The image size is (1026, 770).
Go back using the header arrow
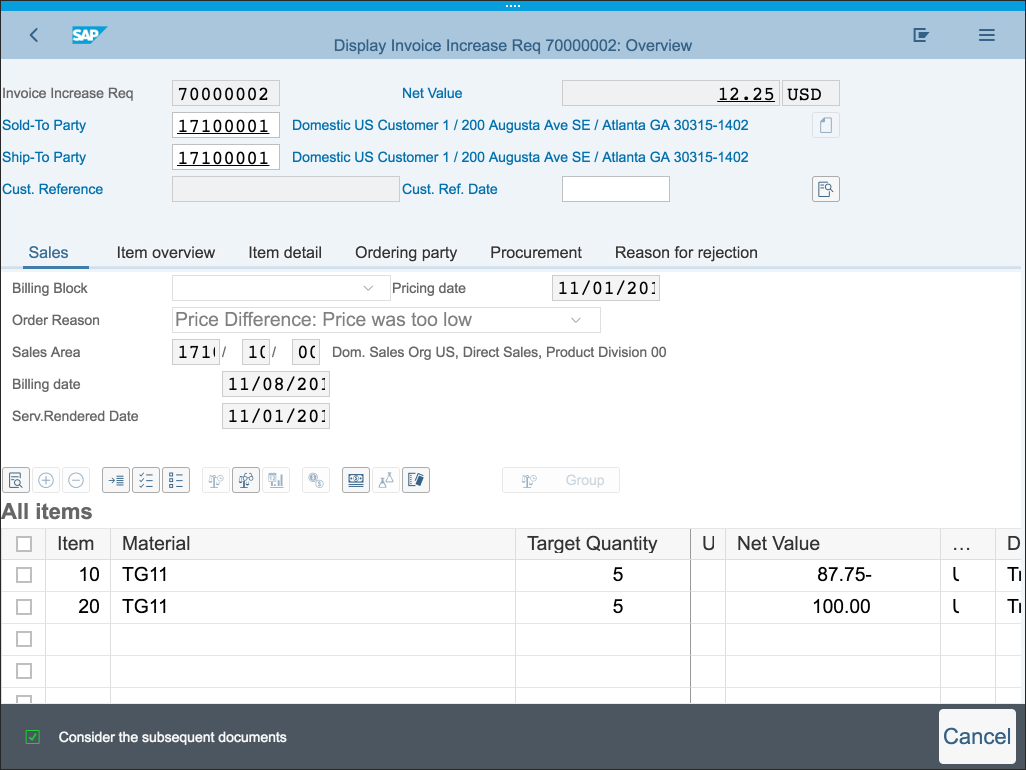tap(34, 35)
